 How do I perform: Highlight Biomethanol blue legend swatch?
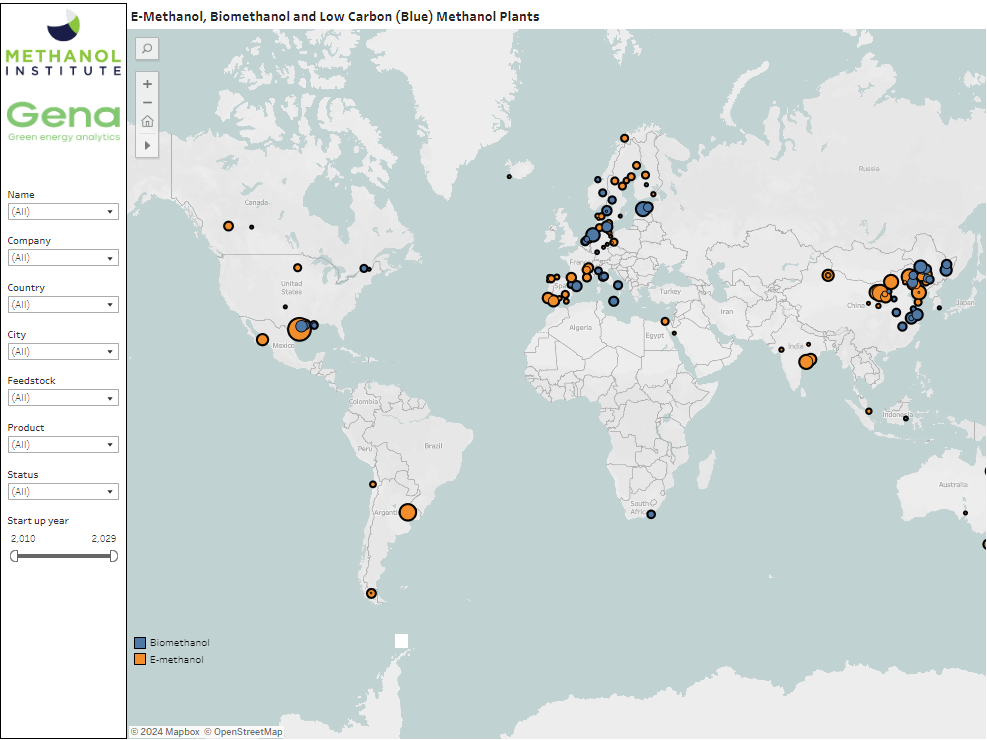pos(140,642)
